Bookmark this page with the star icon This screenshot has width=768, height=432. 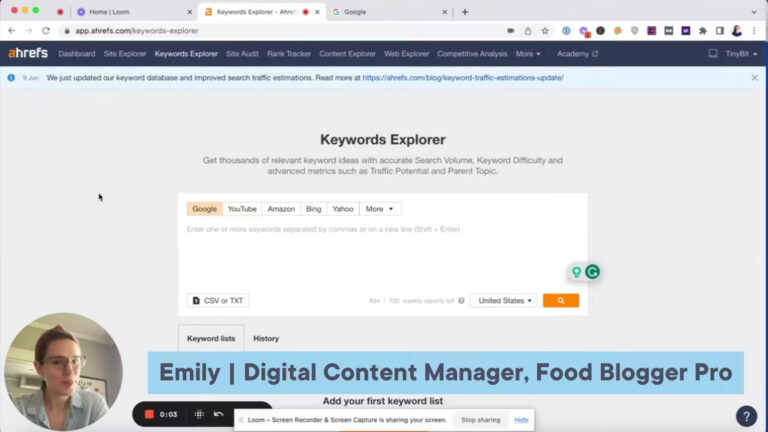545,30
